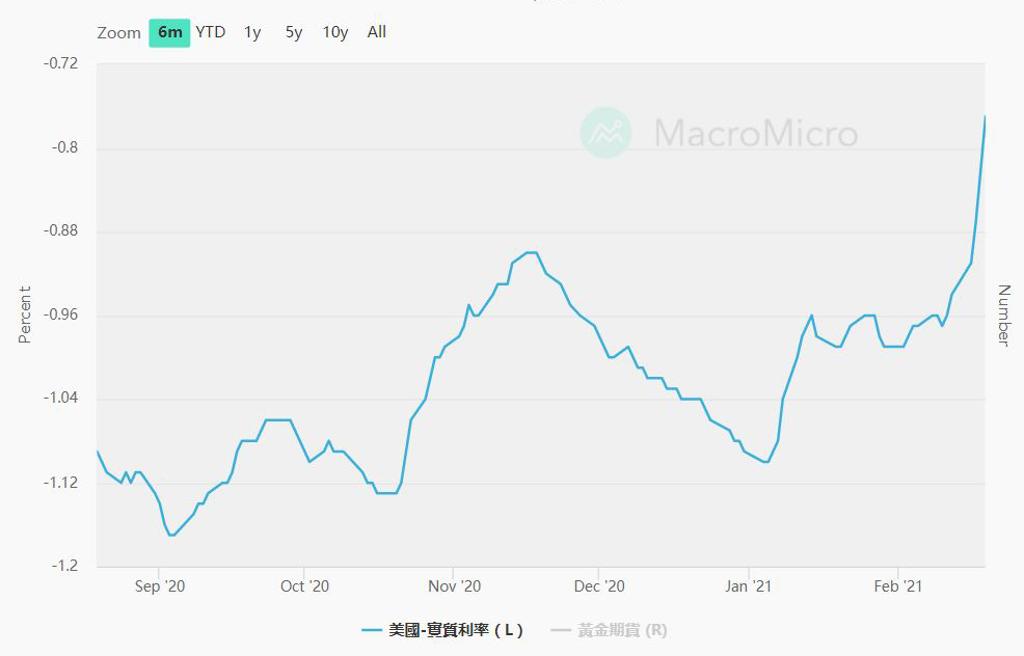Viewport: 1024px width, 656px height.
Task: Show All data in zoom
Action: coord(376,32)
